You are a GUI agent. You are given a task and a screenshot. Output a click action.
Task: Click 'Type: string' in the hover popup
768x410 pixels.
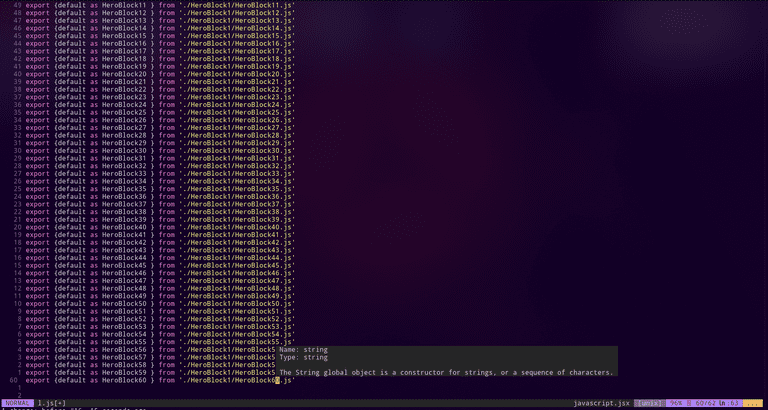tap(303, 356)
